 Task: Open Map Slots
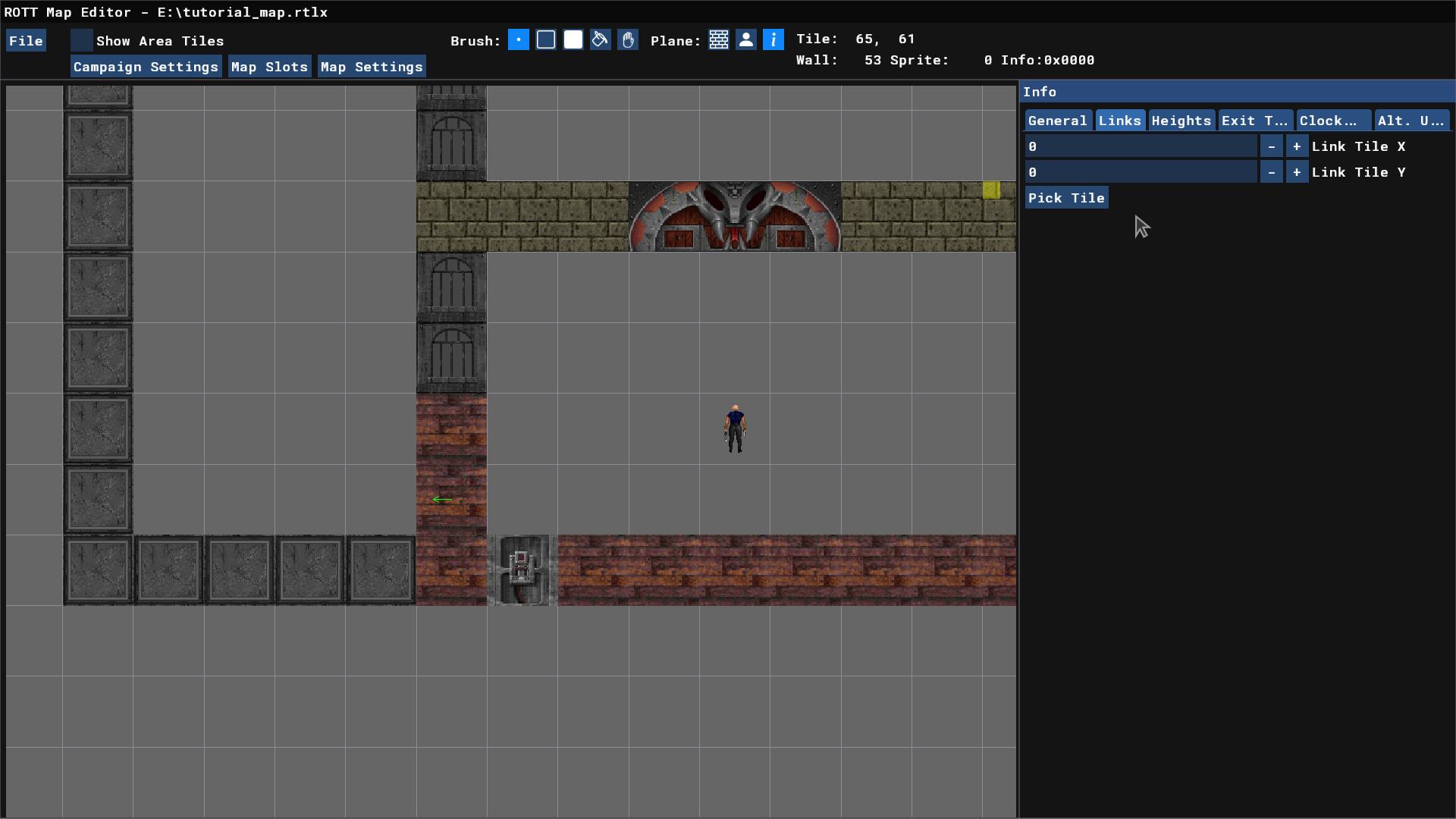pyautogui.click(x=269, y=67)
